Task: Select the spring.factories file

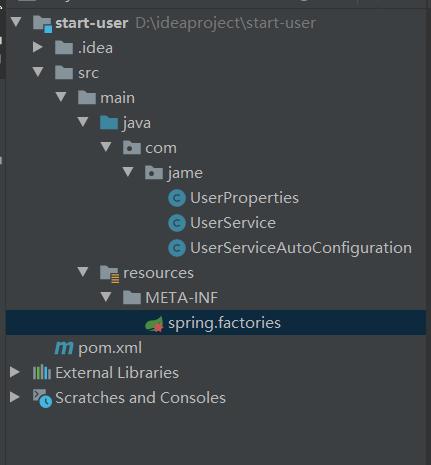Action: coord(224,323)
